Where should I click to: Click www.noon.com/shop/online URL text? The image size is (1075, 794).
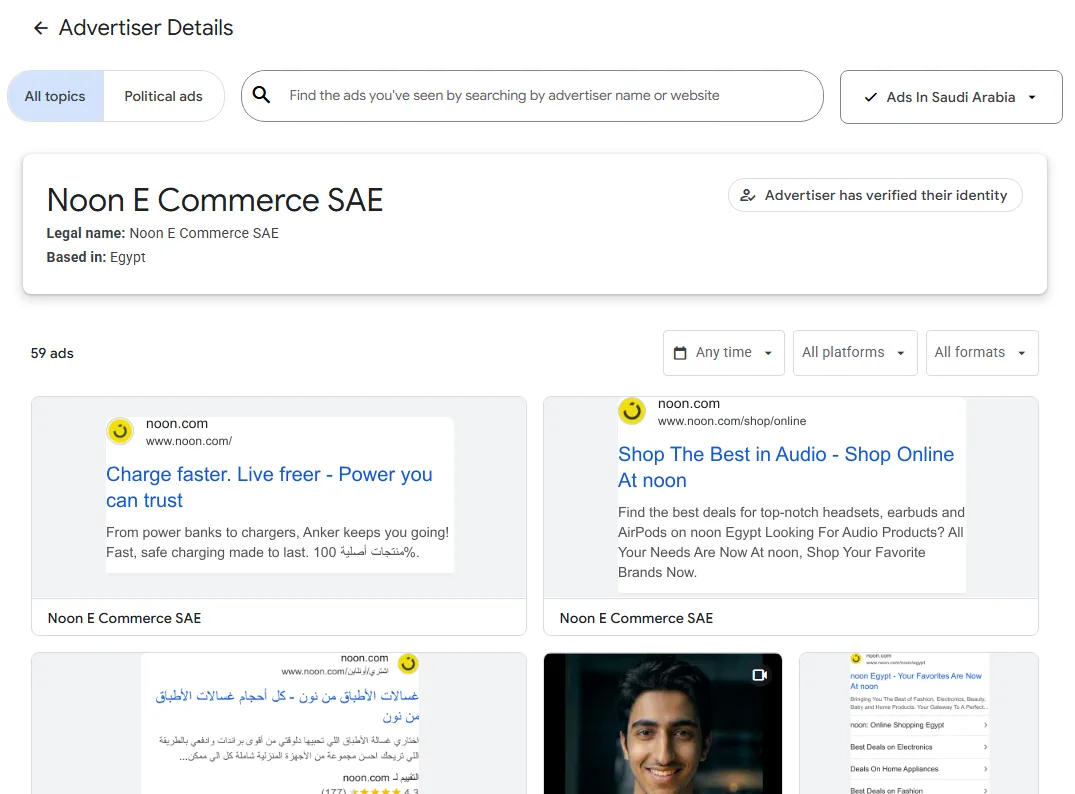click(732, 421)
